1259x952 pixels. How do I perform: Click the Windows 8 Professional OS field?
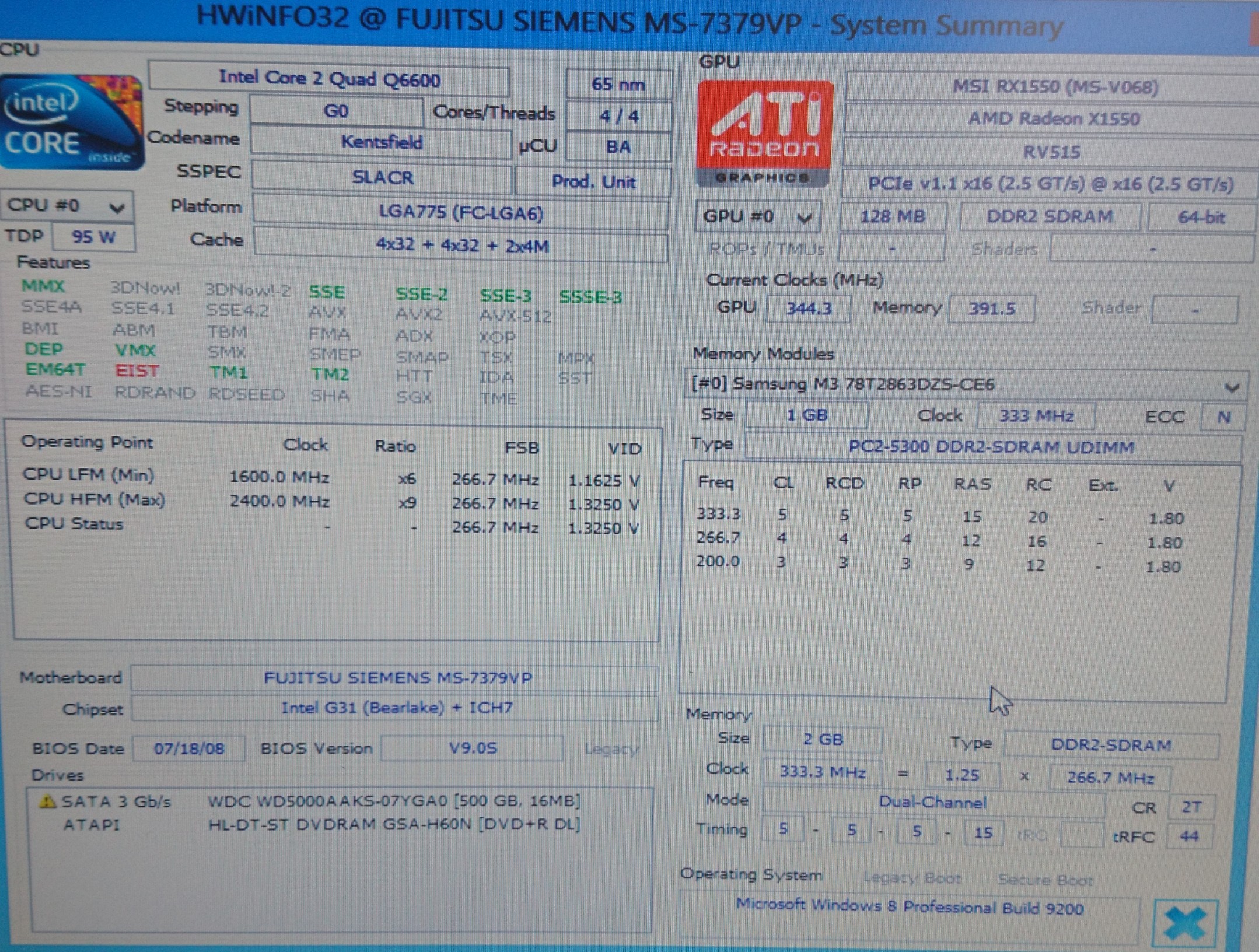(909, 908)
